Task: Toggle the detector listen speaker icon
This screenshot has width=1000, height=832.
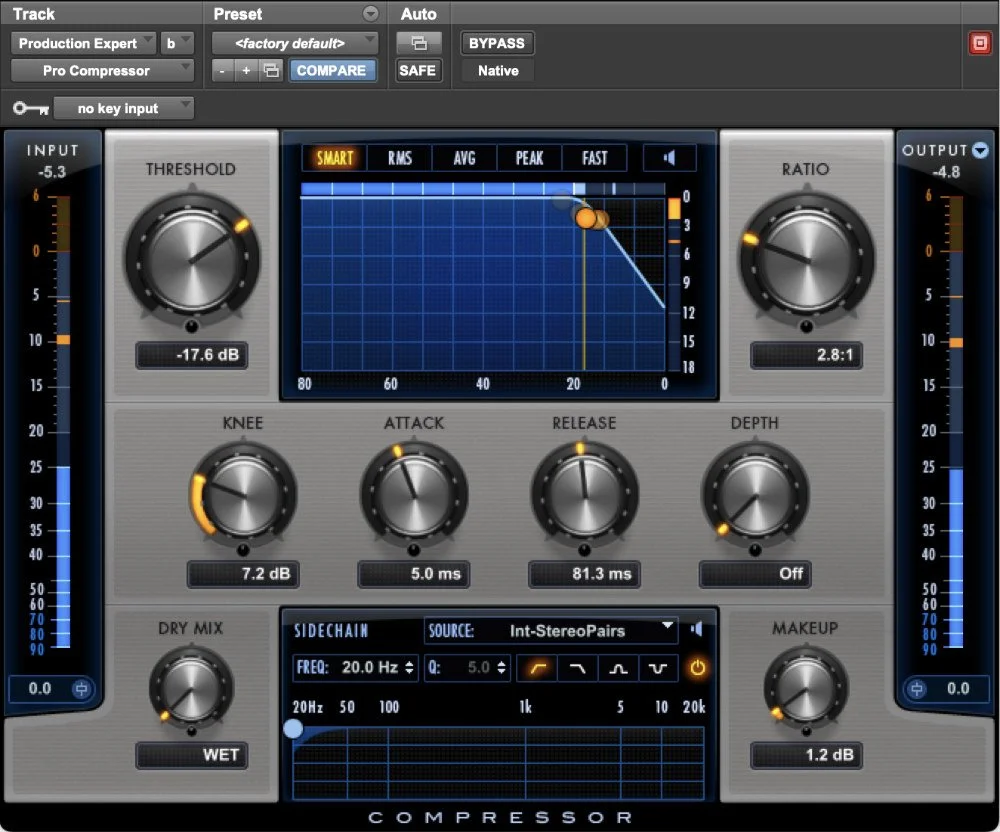Action: tap(669, 157)
